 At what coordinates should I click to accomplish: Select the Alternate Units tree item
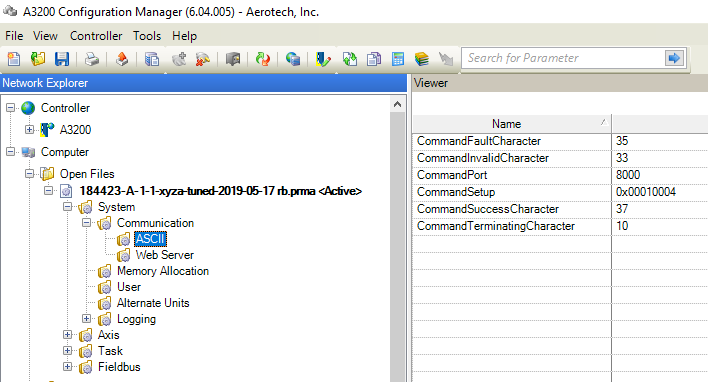(x=153, y=303)
